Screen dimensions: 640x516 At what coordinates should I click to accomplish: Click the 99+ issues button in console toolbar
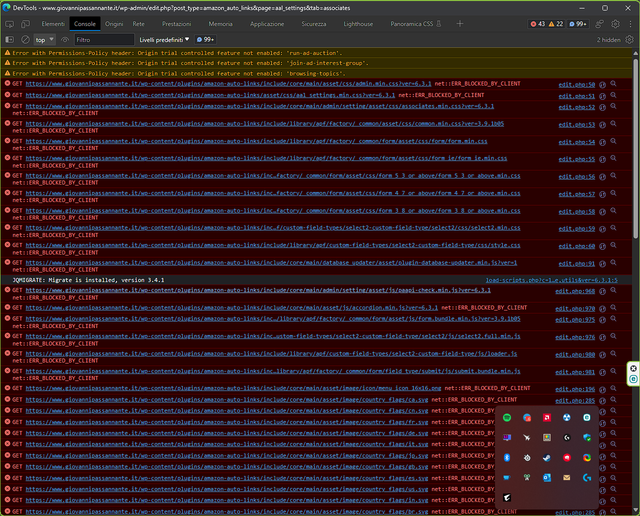point(205,40)
